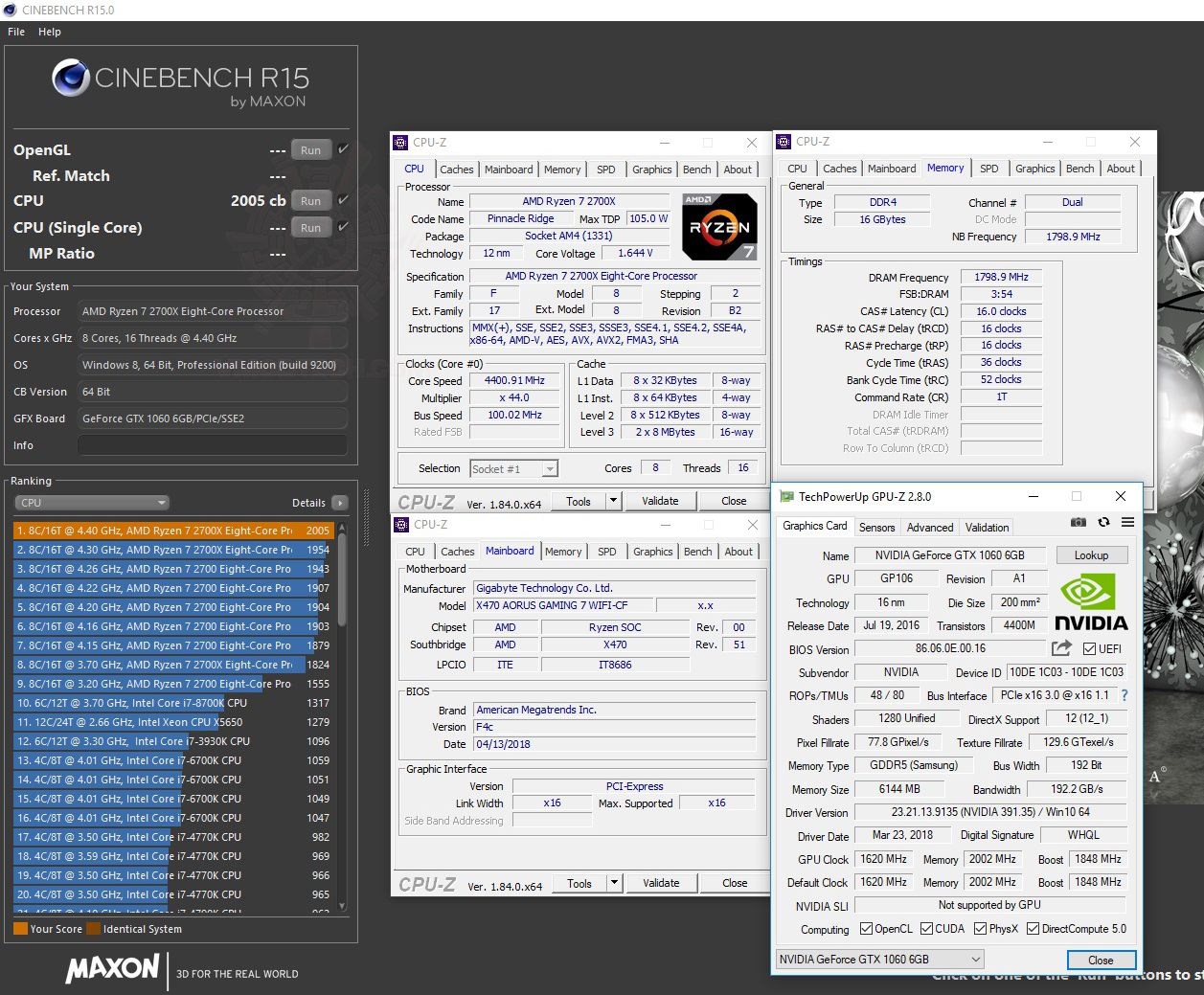Run the CPU (Single Core) benchmark
Screen dimensions: 1204x995
pyautogui.click(x=311, y=228)
